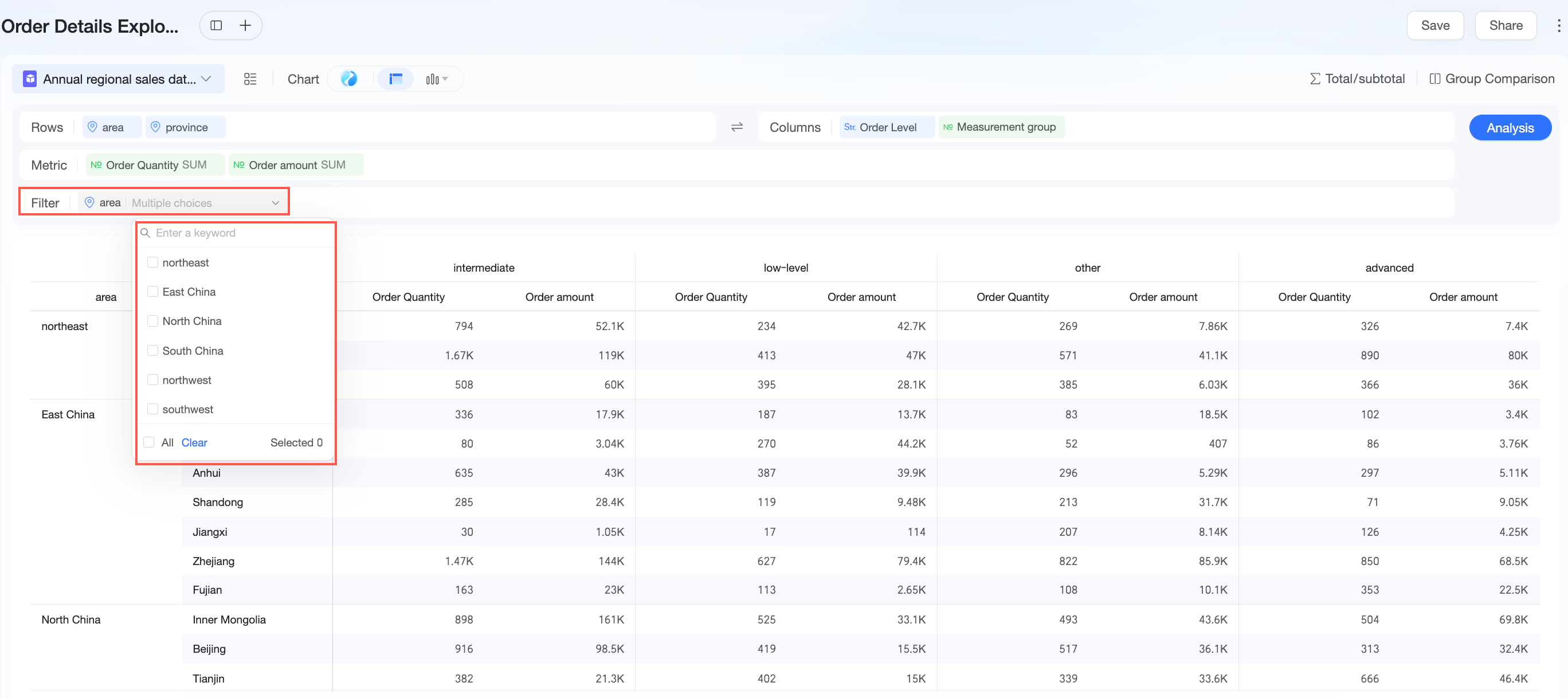Image resolution: width=1568 pixels, height=698 pixels.
Task: Click the Total/subtotal sigma option
Action: [x=1358, y=79]
